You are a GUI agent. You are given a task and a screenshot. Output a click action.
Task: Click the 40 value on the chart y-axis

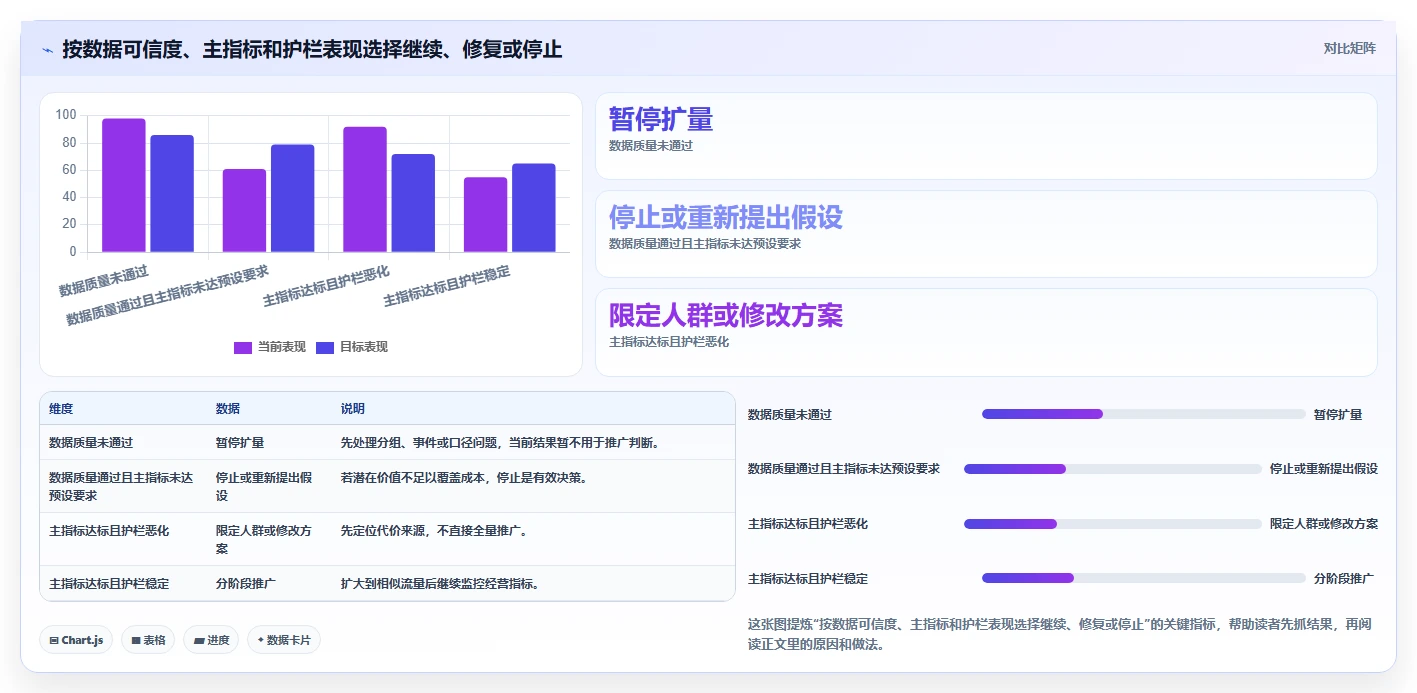[x=69, y=197]
